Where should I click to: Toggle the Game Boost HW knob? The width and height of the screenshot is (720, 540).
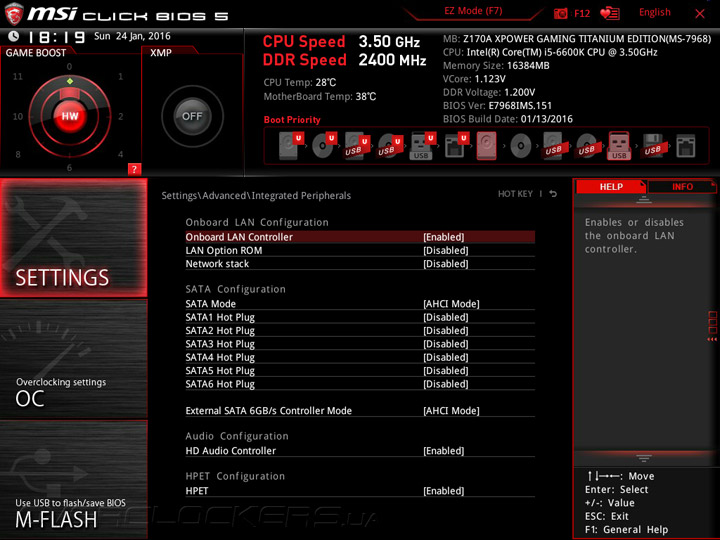click(70, 116)
